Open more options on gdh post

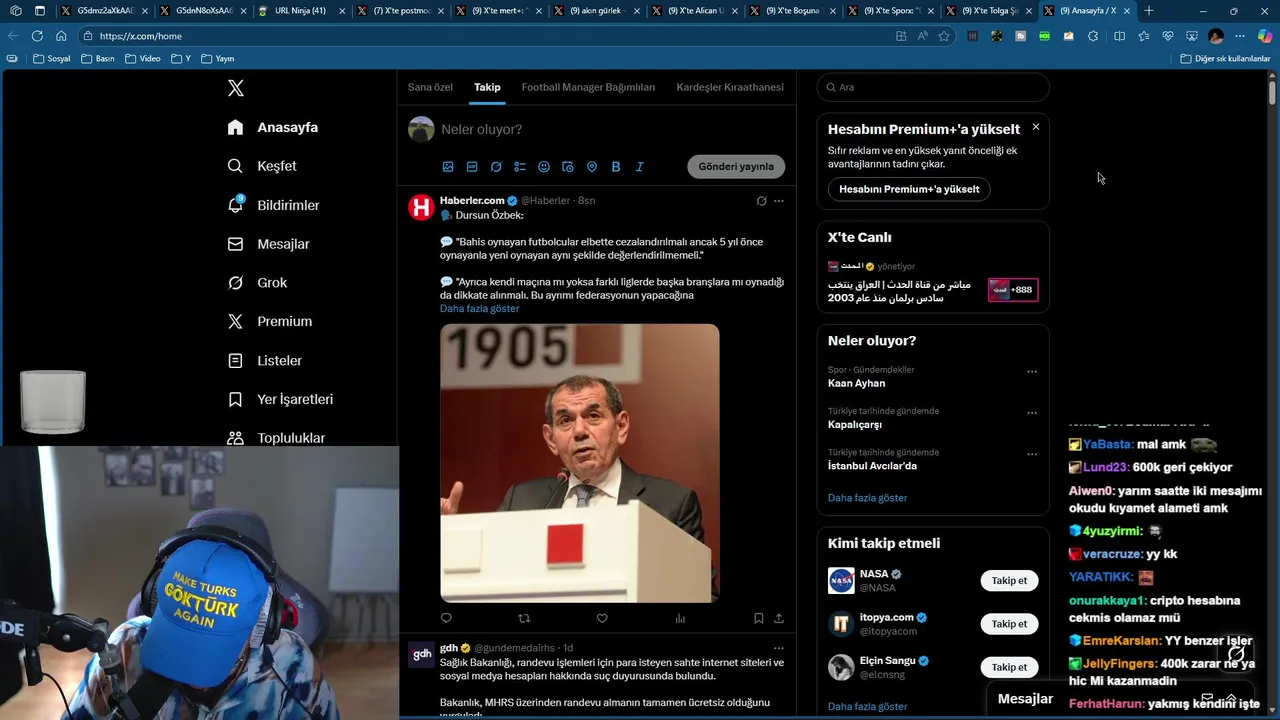[x=779, y=648]
